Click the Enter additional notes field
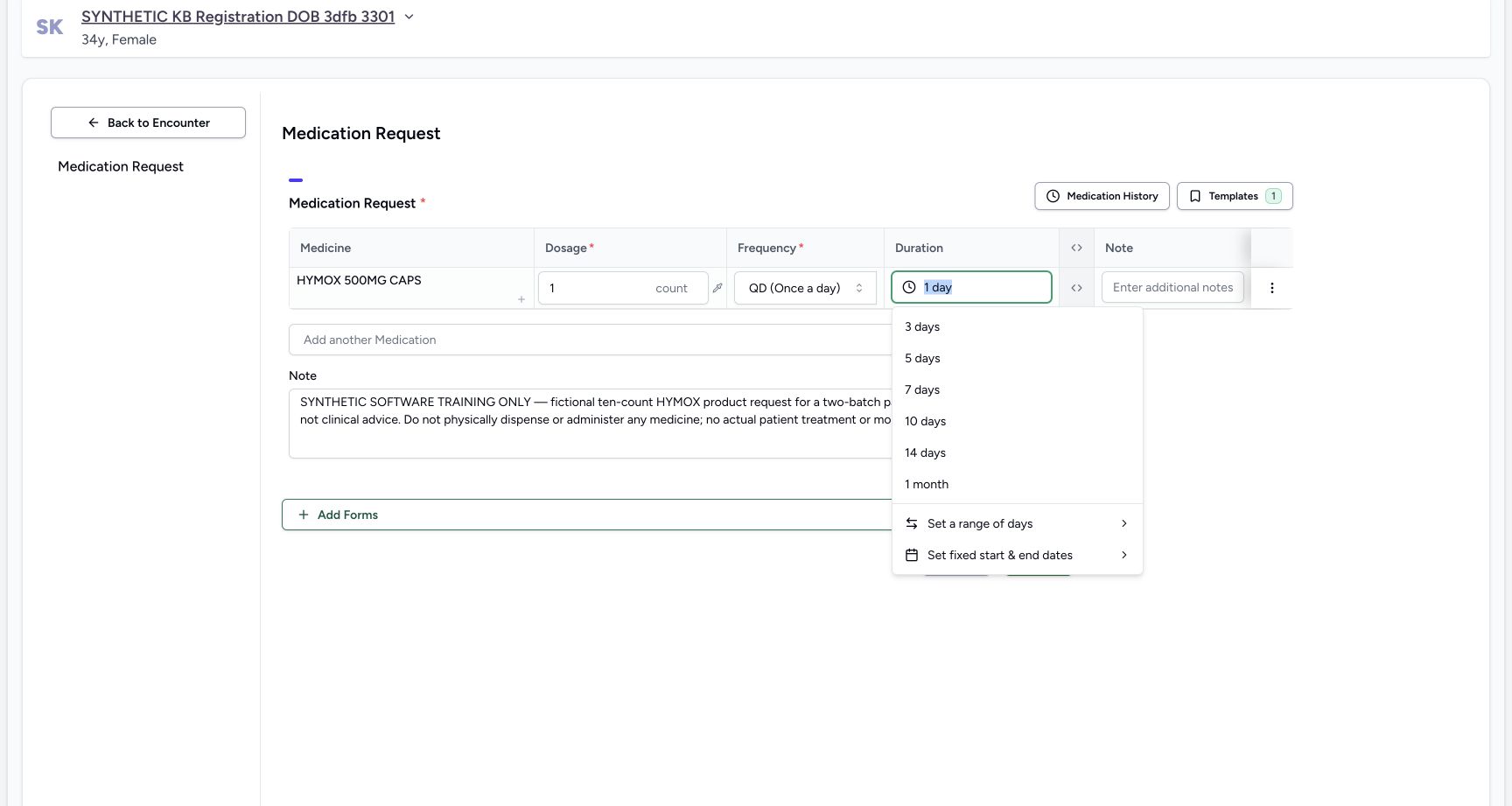 point(1172,287)
